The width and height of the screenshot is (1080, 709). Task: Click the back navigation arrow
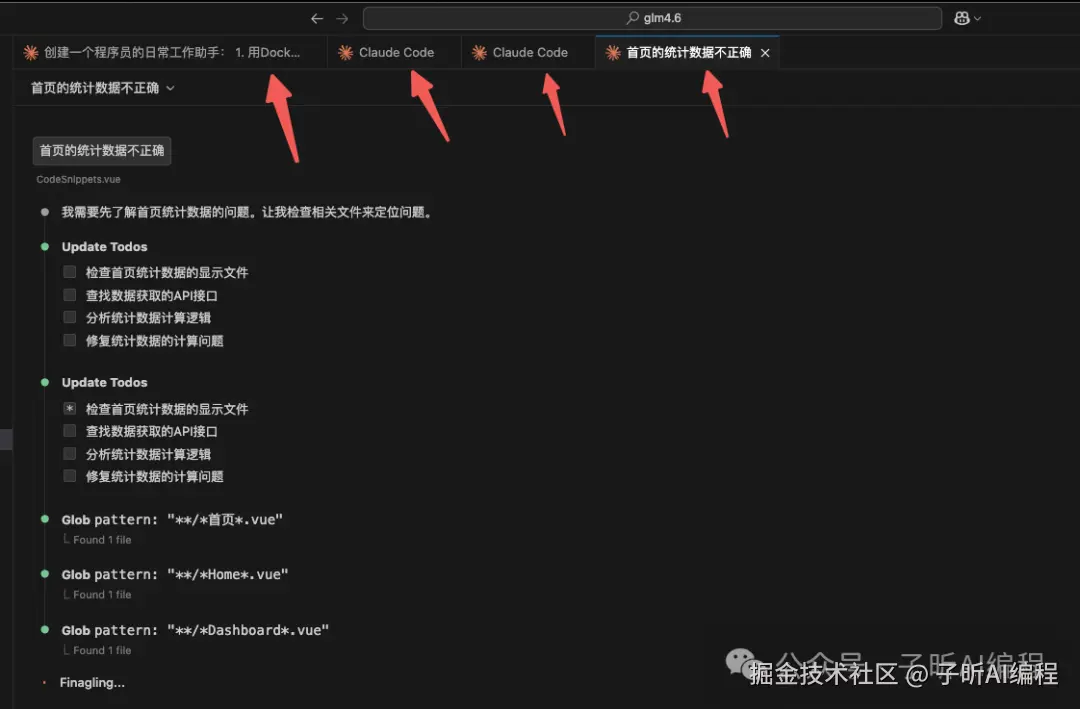point(317,17)
